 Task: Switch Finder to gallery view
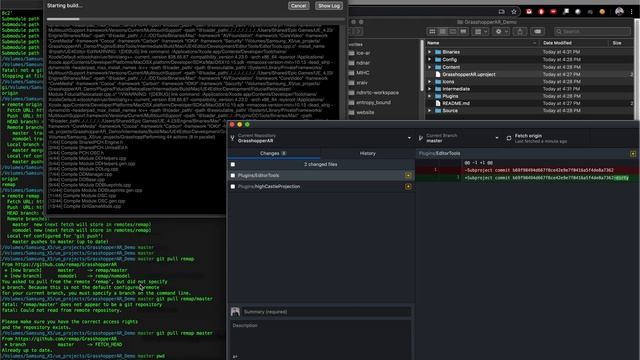tap(463, 31)
